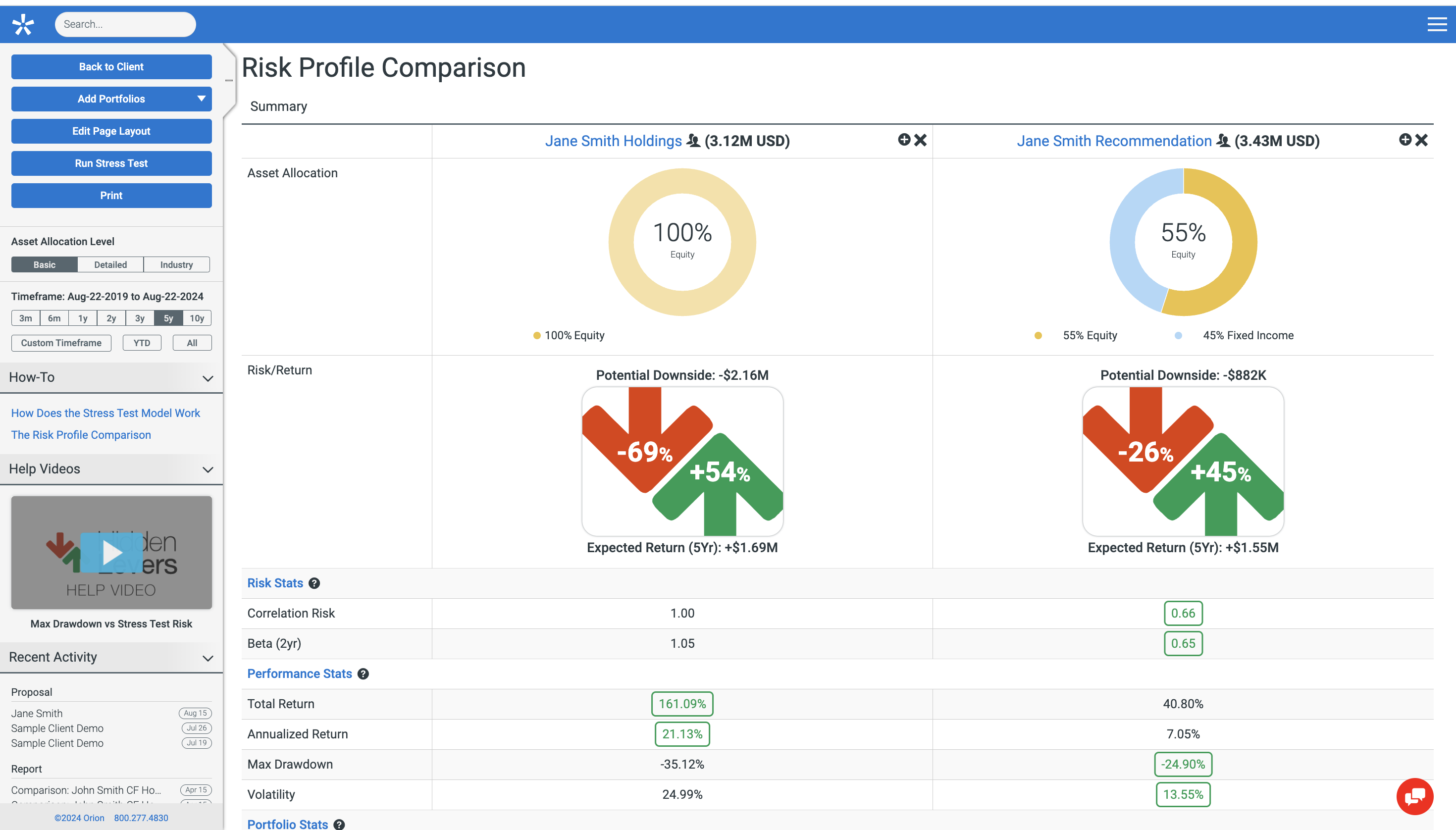Click the -24.90% Max Drawdown value

1184,765
